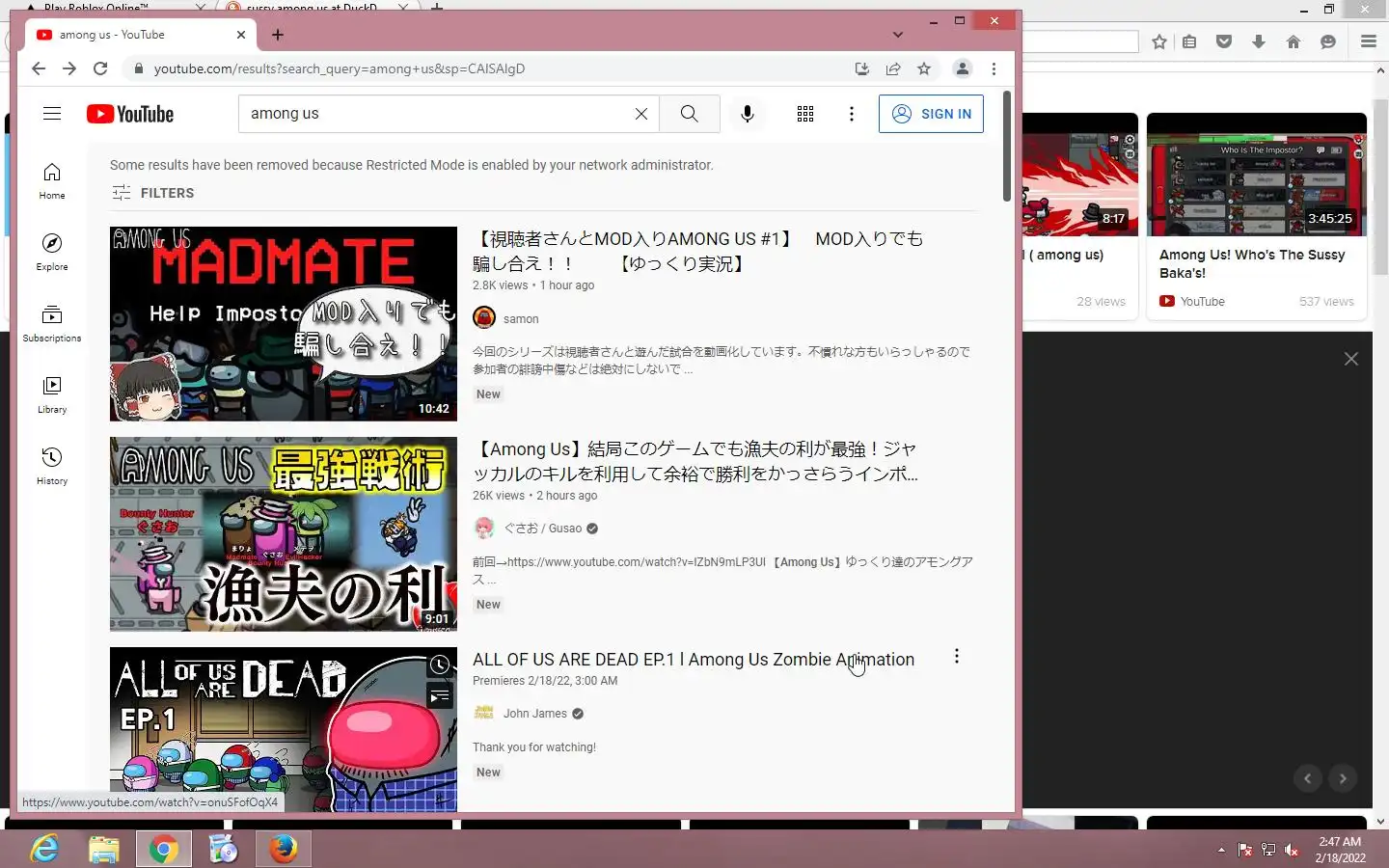
Task: Open History in sidebar
Action: [x=52, y=466]
